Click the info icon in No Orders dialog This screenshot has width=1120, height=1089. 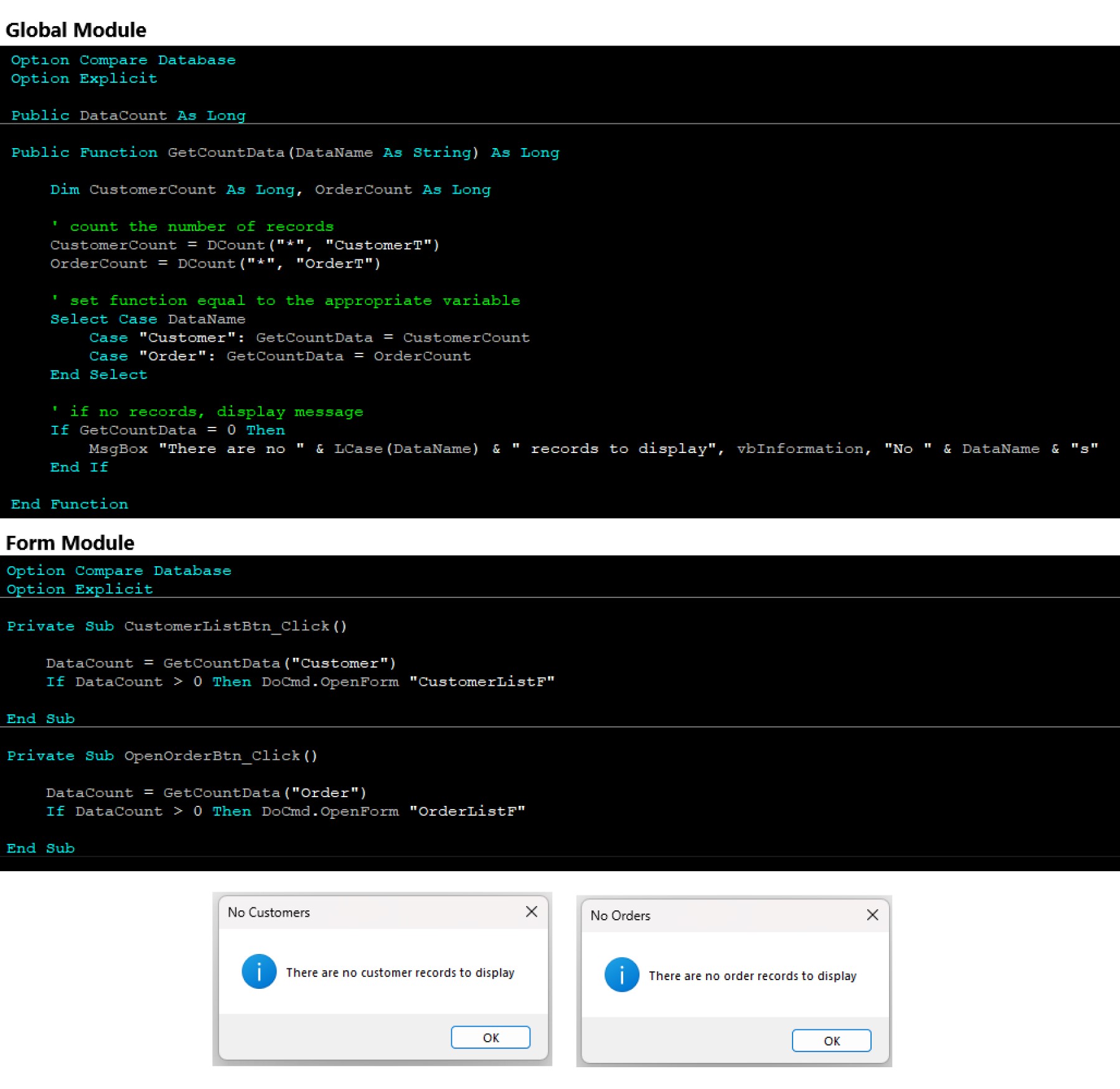click(x=621, y=975)
